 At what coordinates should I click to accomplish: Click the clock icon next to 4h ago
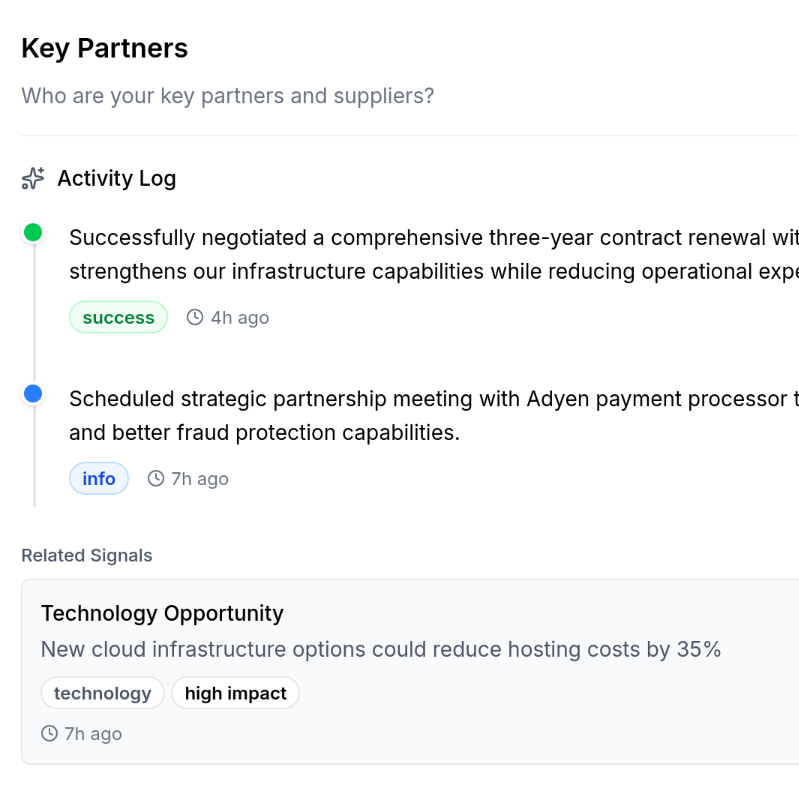point(195,317)
